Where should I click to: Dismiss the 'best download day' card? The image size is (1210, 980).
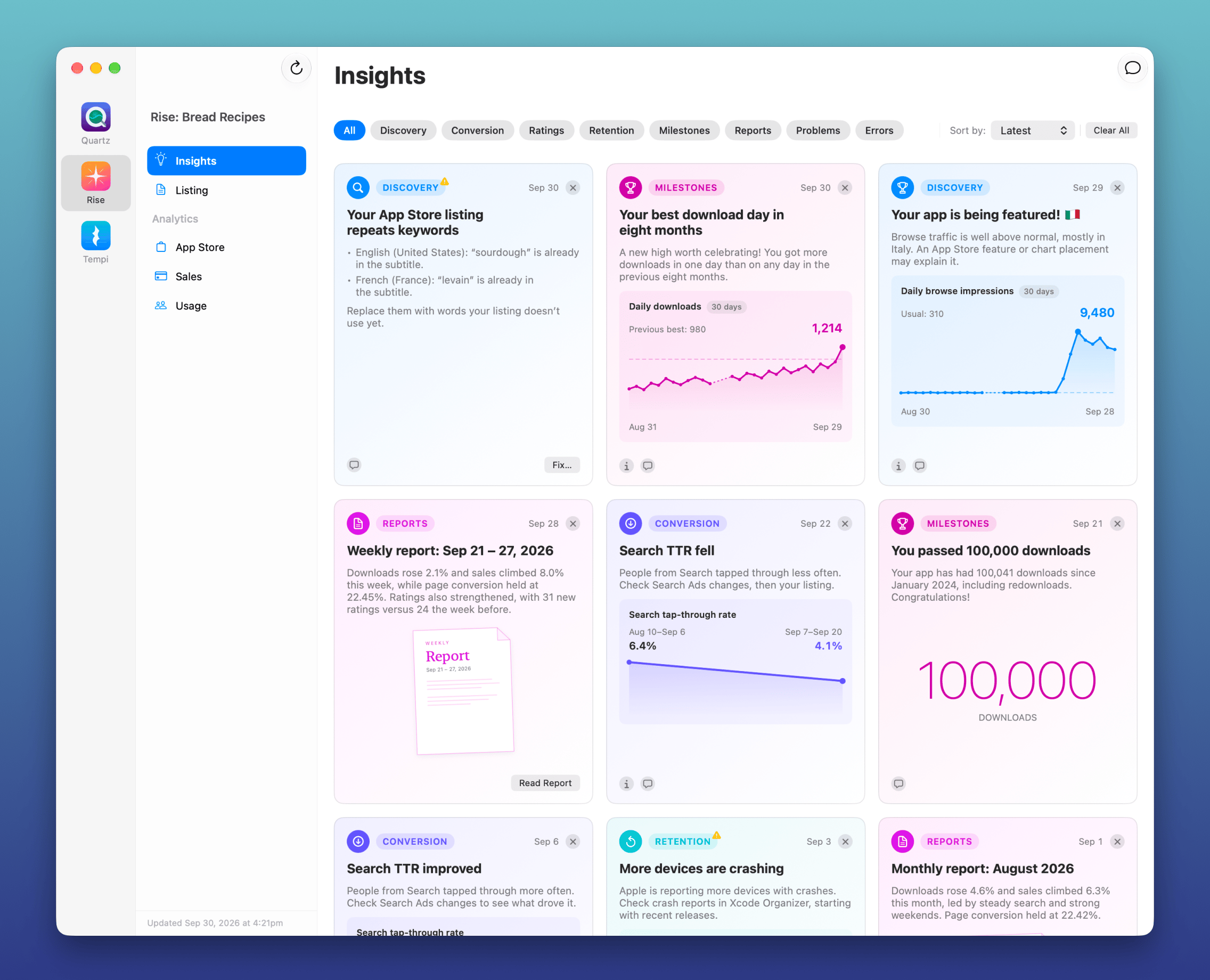pyautogui.click(x=845, y=188)
